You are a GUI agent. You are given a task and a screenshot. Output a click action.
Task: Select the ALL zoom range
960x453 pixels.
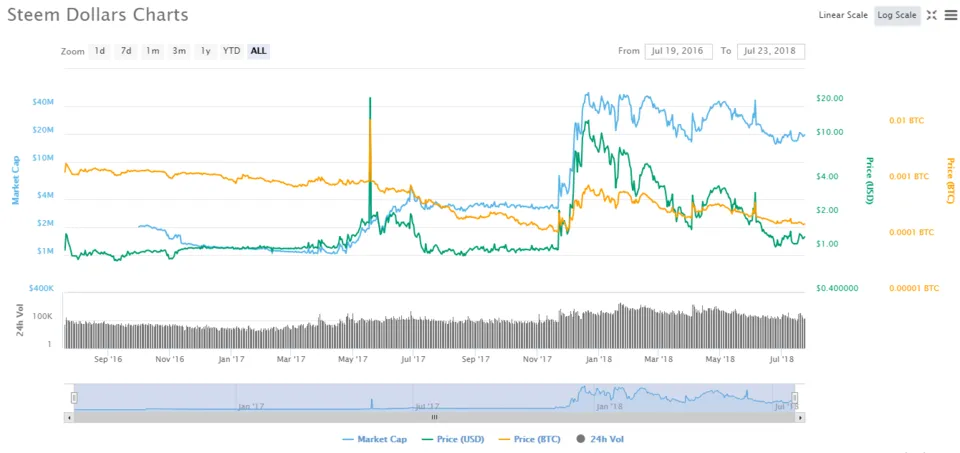(258, 51)
